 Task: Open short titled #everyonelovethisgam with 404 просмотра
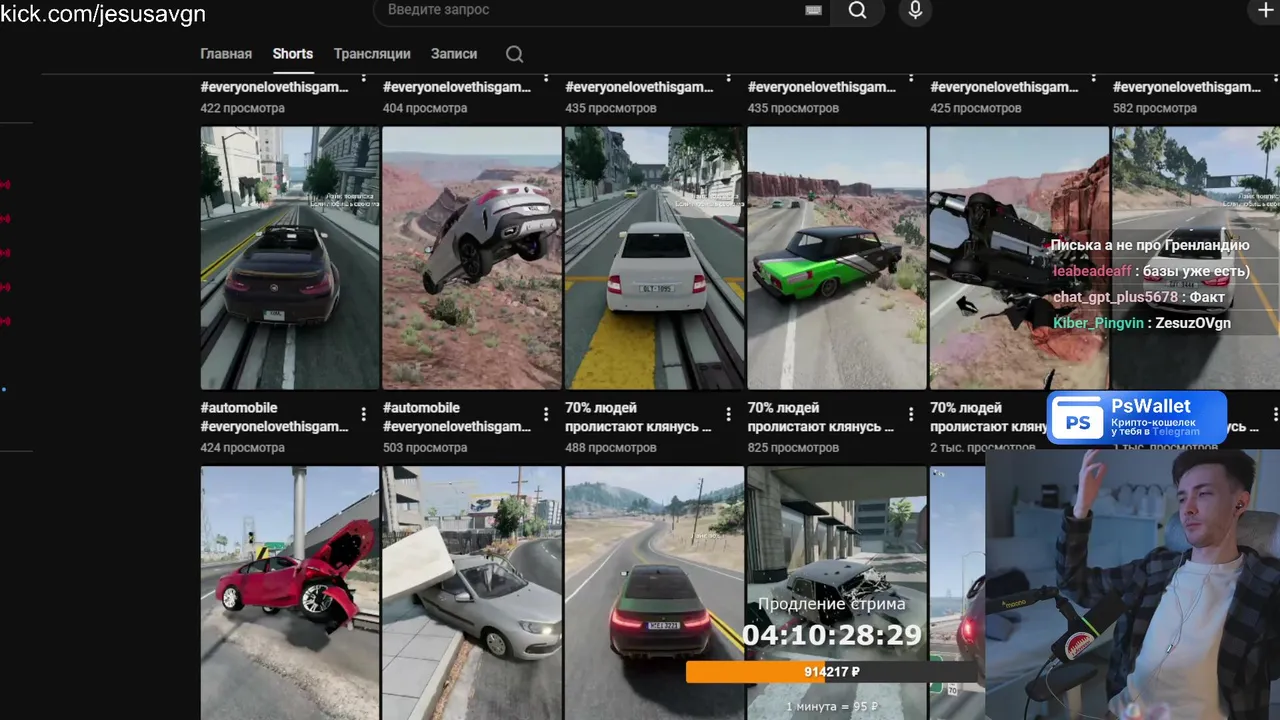tap(457, 87)
